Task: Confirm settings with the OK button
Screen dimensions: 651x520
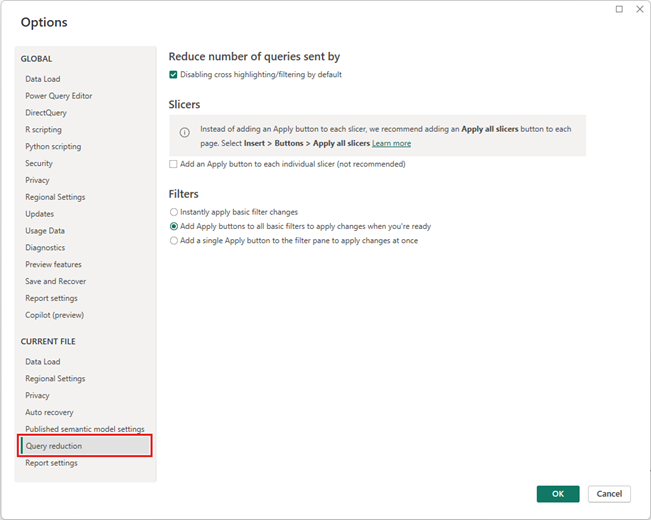Action: (x=557, y=494)
